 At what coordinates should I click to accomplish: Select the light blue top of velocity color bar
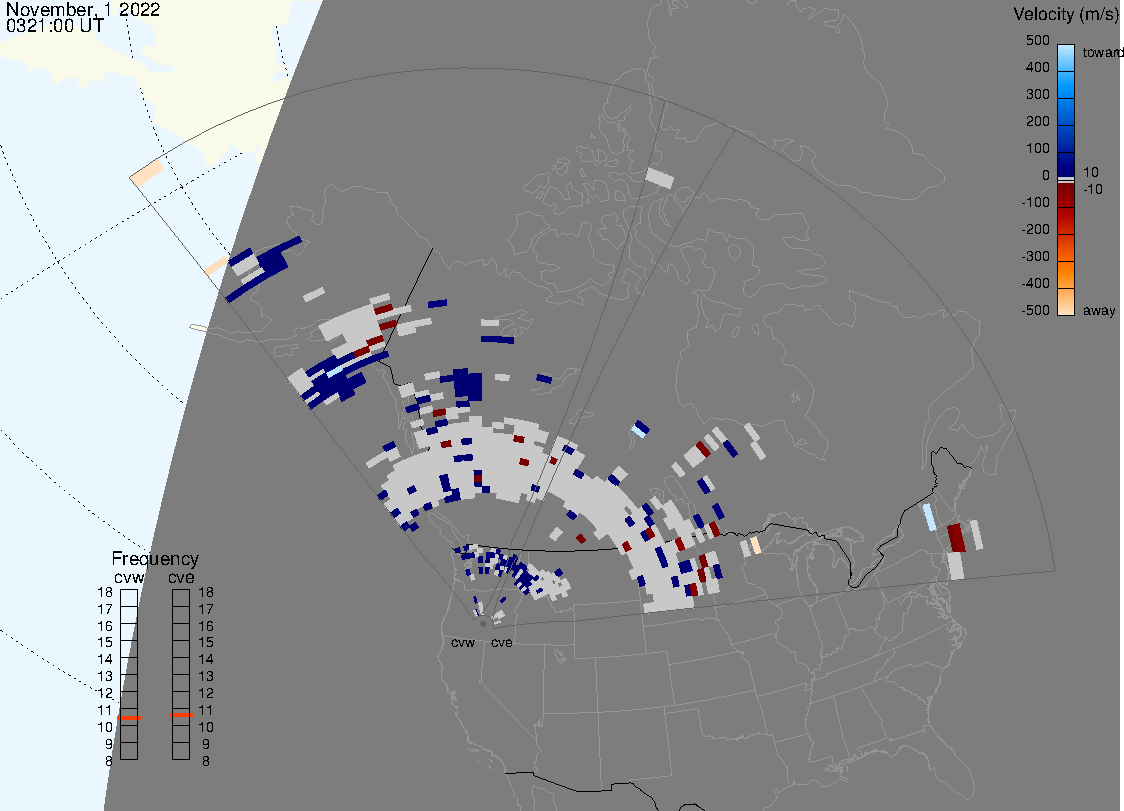1066,55
